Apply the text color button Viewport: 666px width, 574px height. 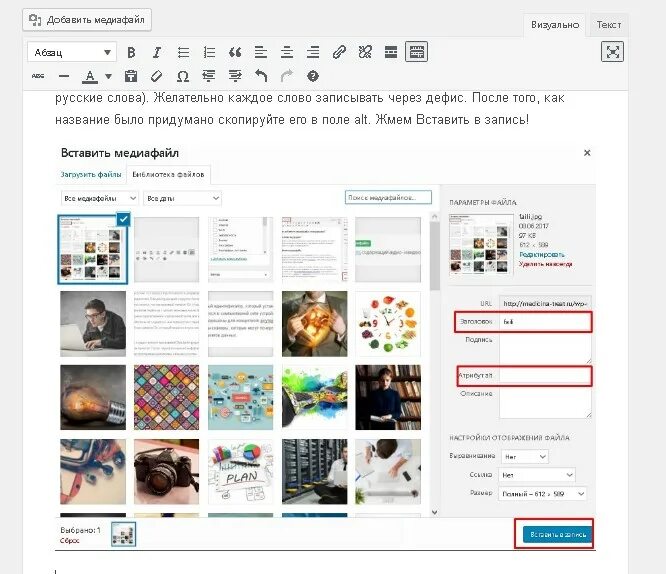tap(90, 76)
